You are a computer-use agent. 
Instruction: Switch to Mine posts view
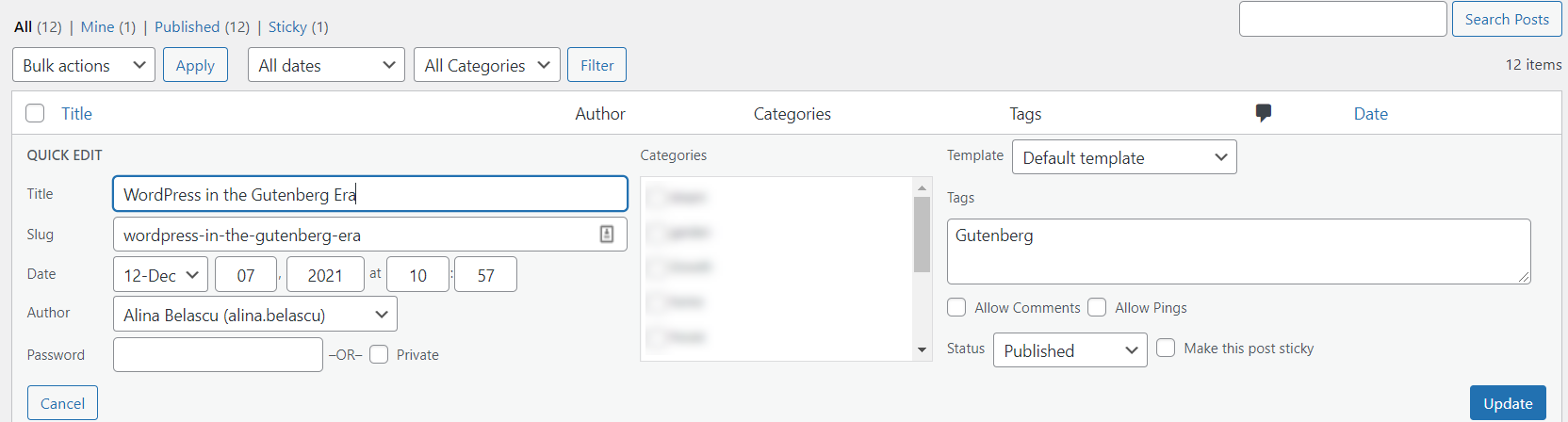click(x=97, y=26)
